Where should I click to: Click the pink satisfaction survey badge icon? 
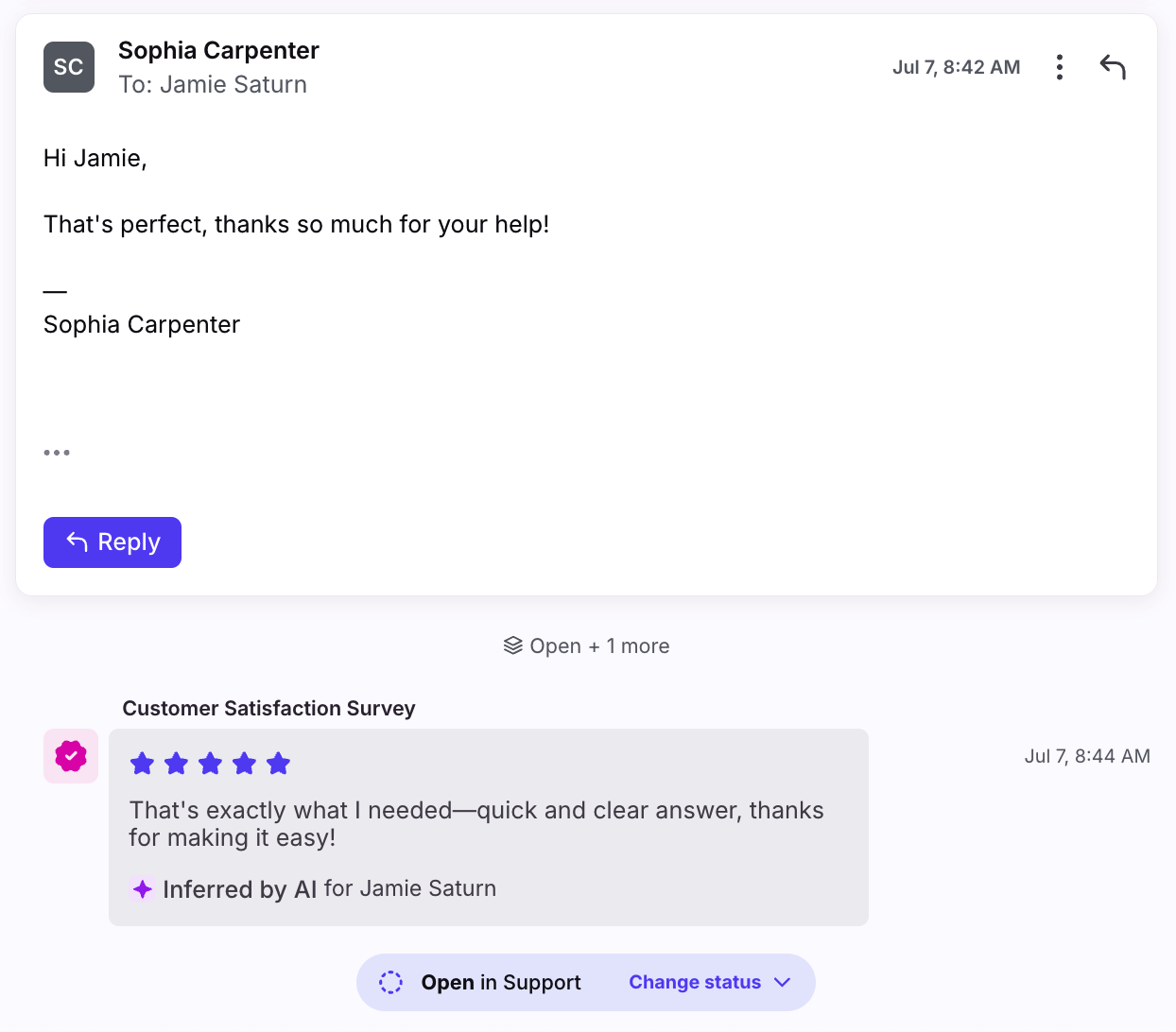pos(71,756)
